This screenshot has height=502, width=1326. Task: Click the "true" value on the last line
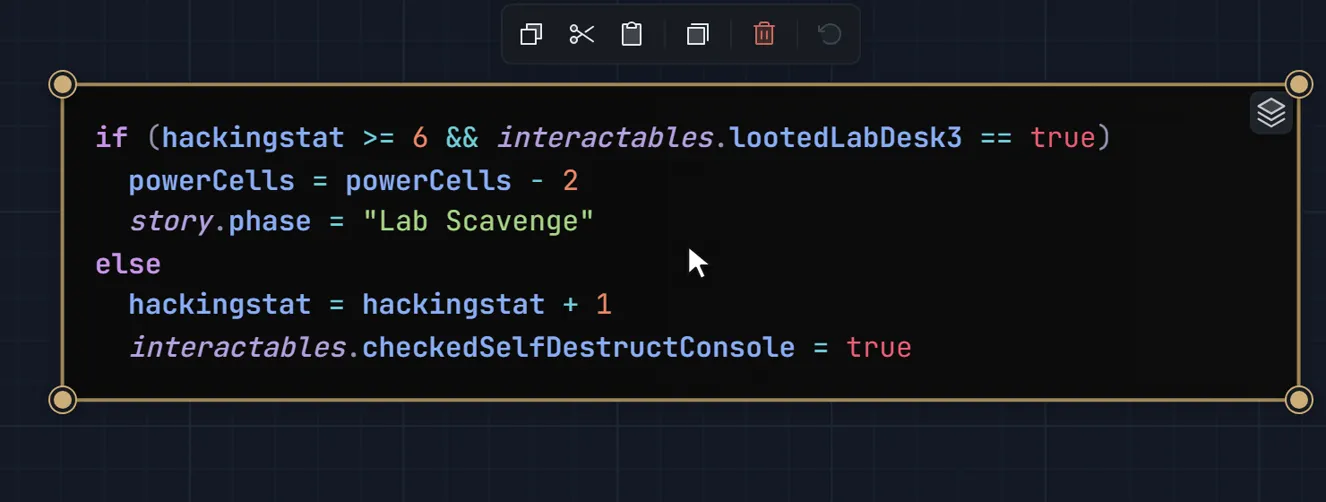879,348
